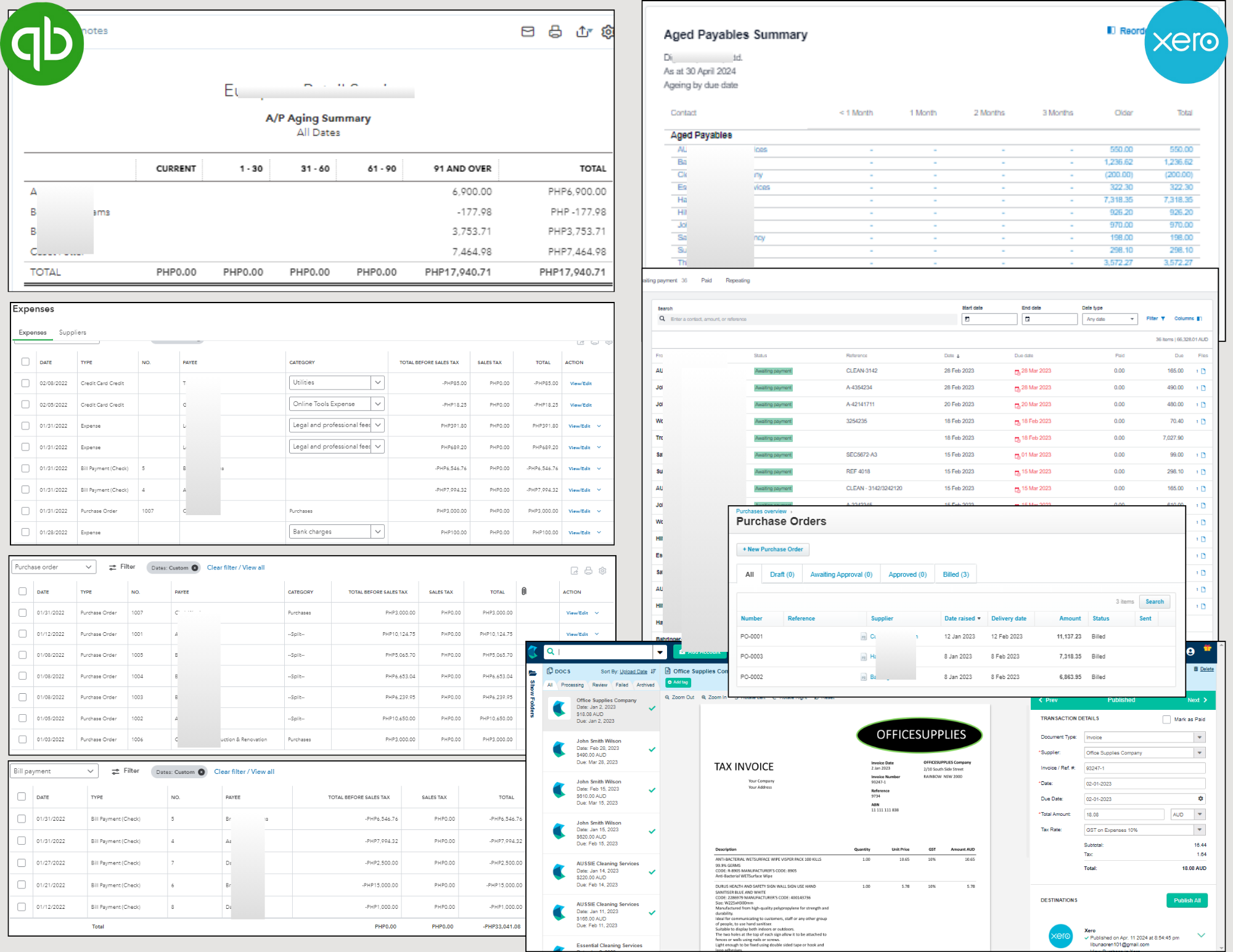Click the user profile icon in document app header

pos(1190,651)
